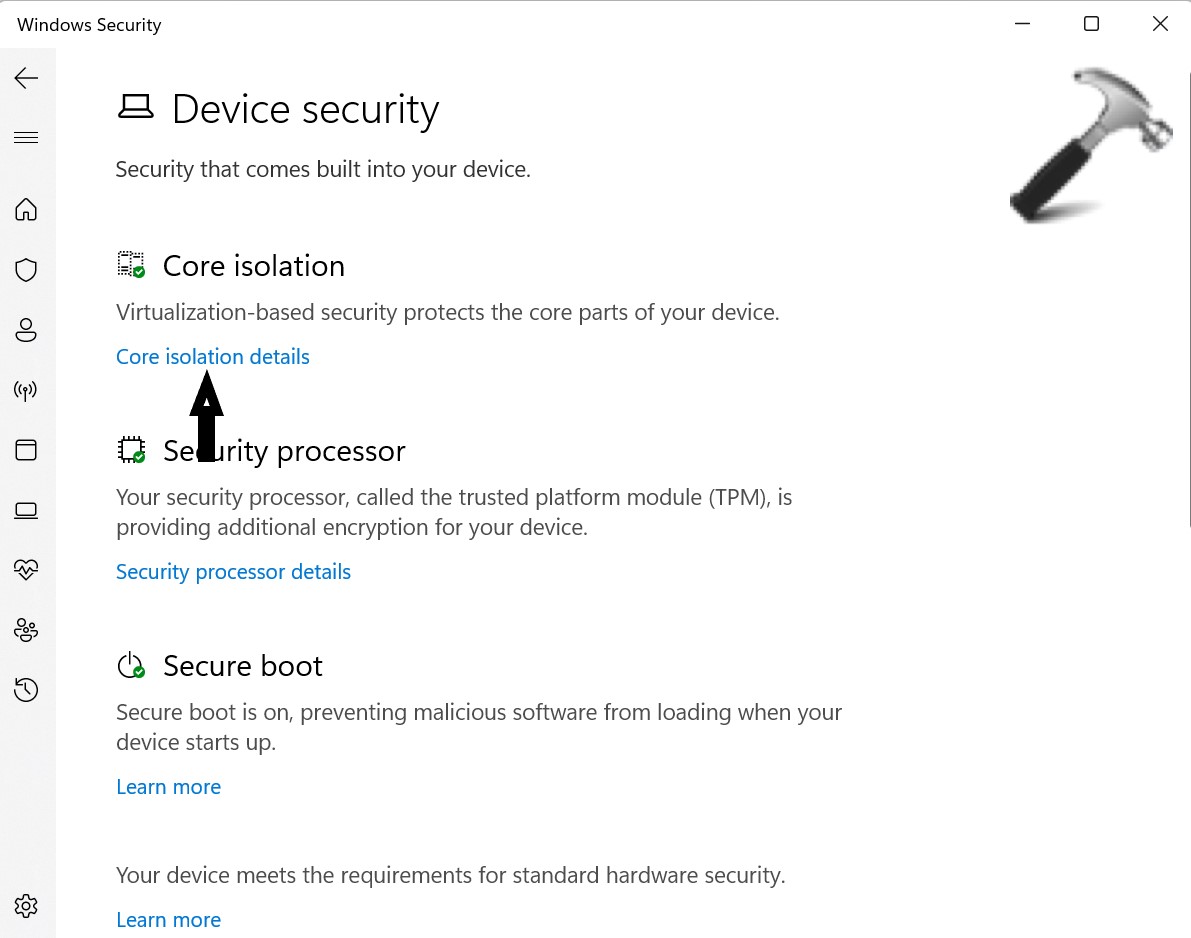The height and width of the screenshot is (938, 1191).
Task: Click Learn more under hardware security
Action: [168, 920]
